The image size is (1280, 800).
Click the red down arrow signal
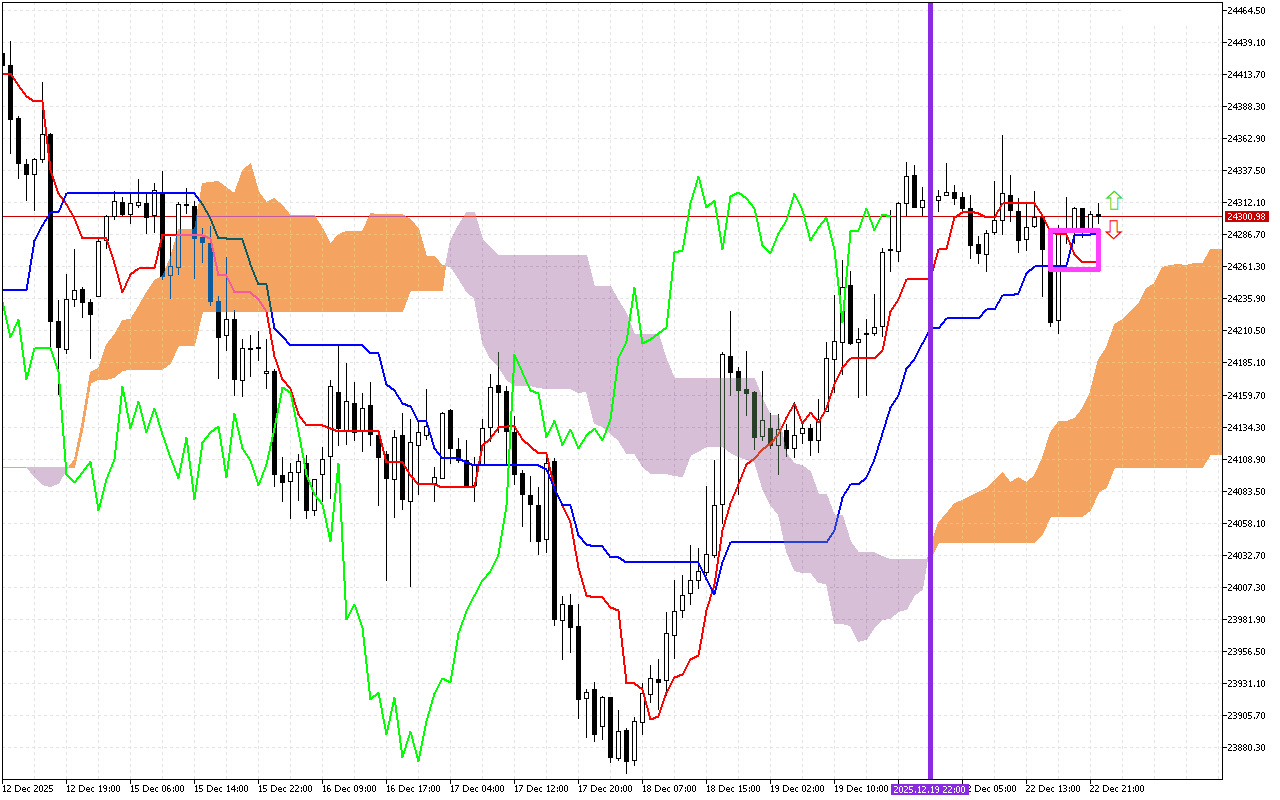tap(1113, 230)
